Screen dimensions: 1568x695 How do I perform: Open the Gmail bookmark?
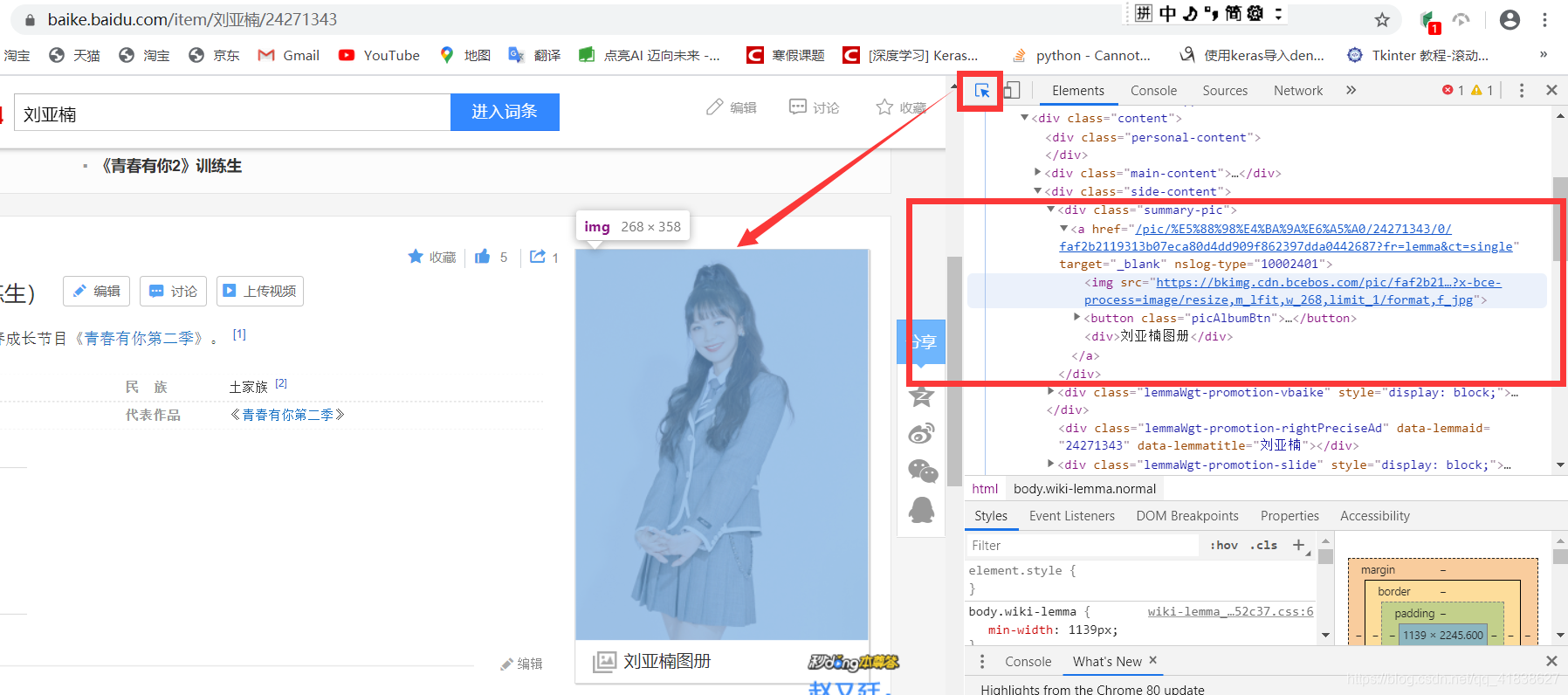(289, 55)
